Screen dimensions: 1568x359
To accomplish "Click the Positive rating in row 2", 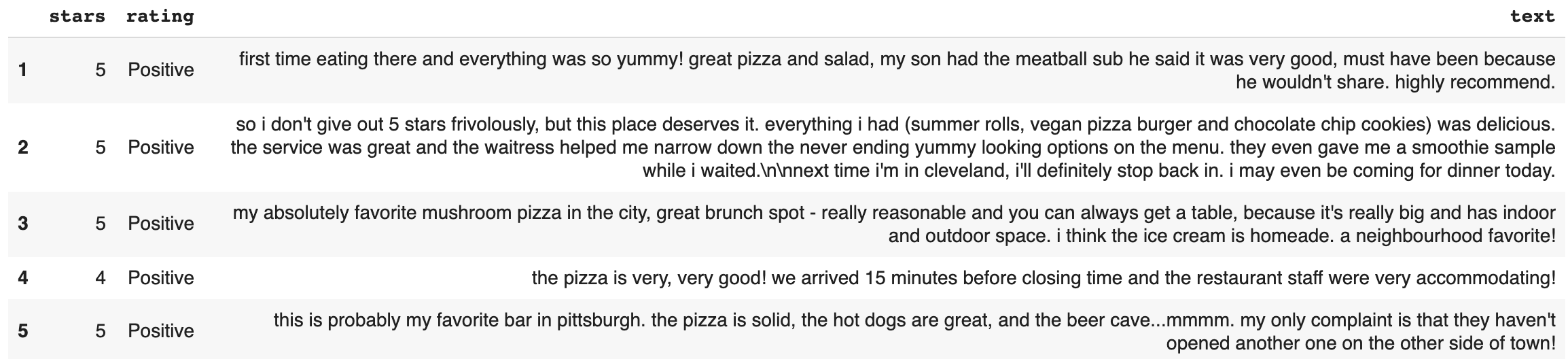I will point(161,147).
